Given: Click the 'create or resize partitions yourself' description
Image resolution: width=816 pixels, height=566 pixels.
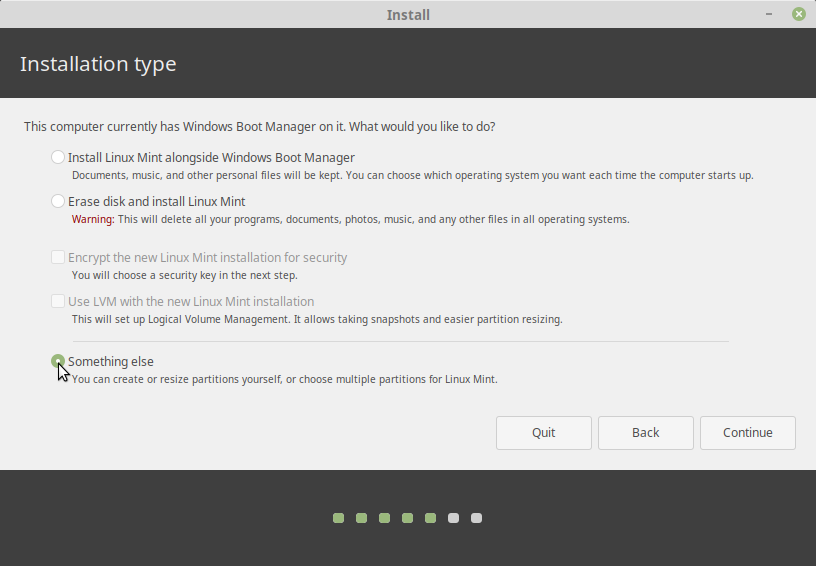Looking at the screenshot, I should pos(285,379).
